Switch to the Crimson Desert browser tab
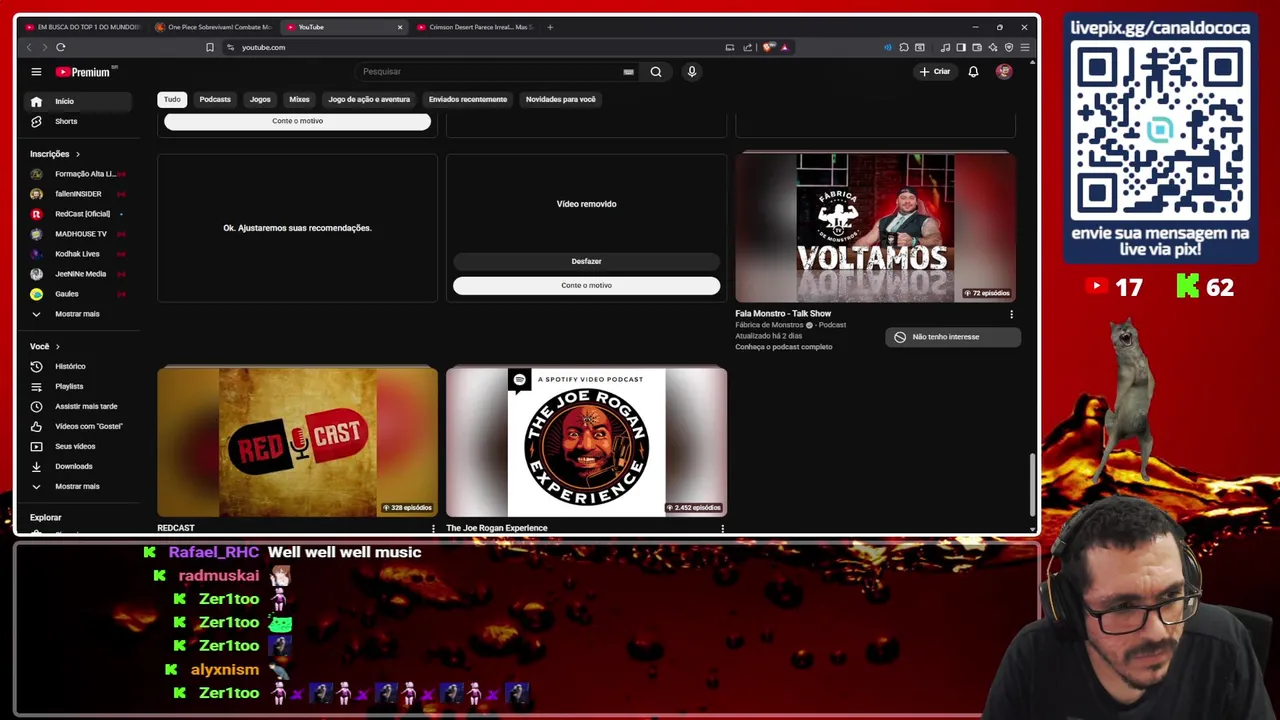Viewport: 1280px width, 720px height. point(474,27)
